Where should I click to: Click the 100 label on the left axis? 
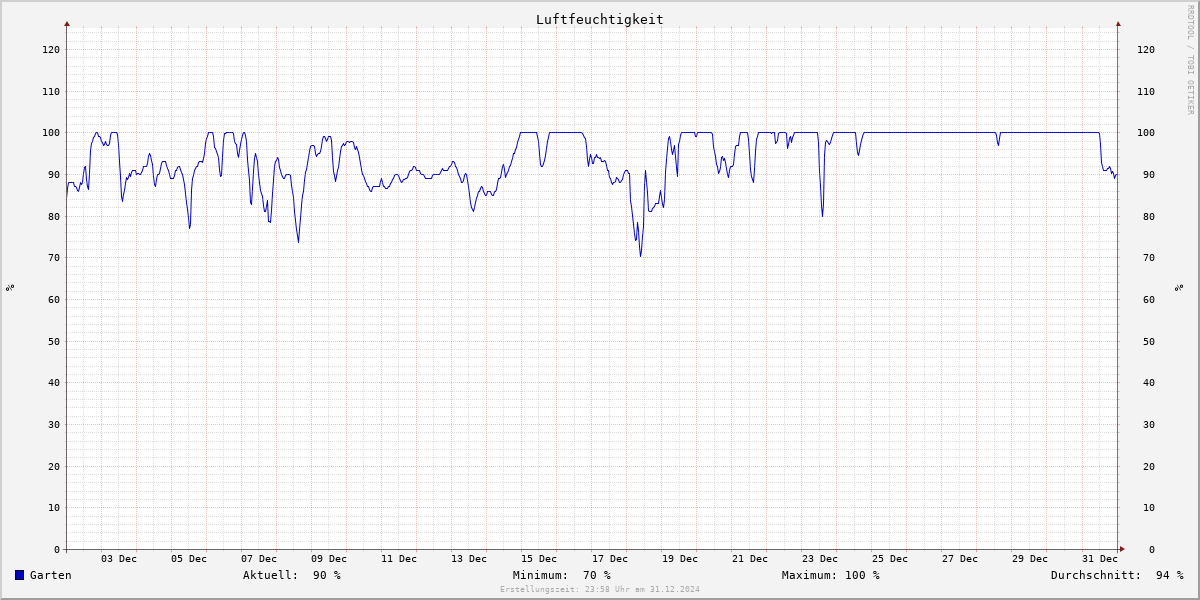51,132
